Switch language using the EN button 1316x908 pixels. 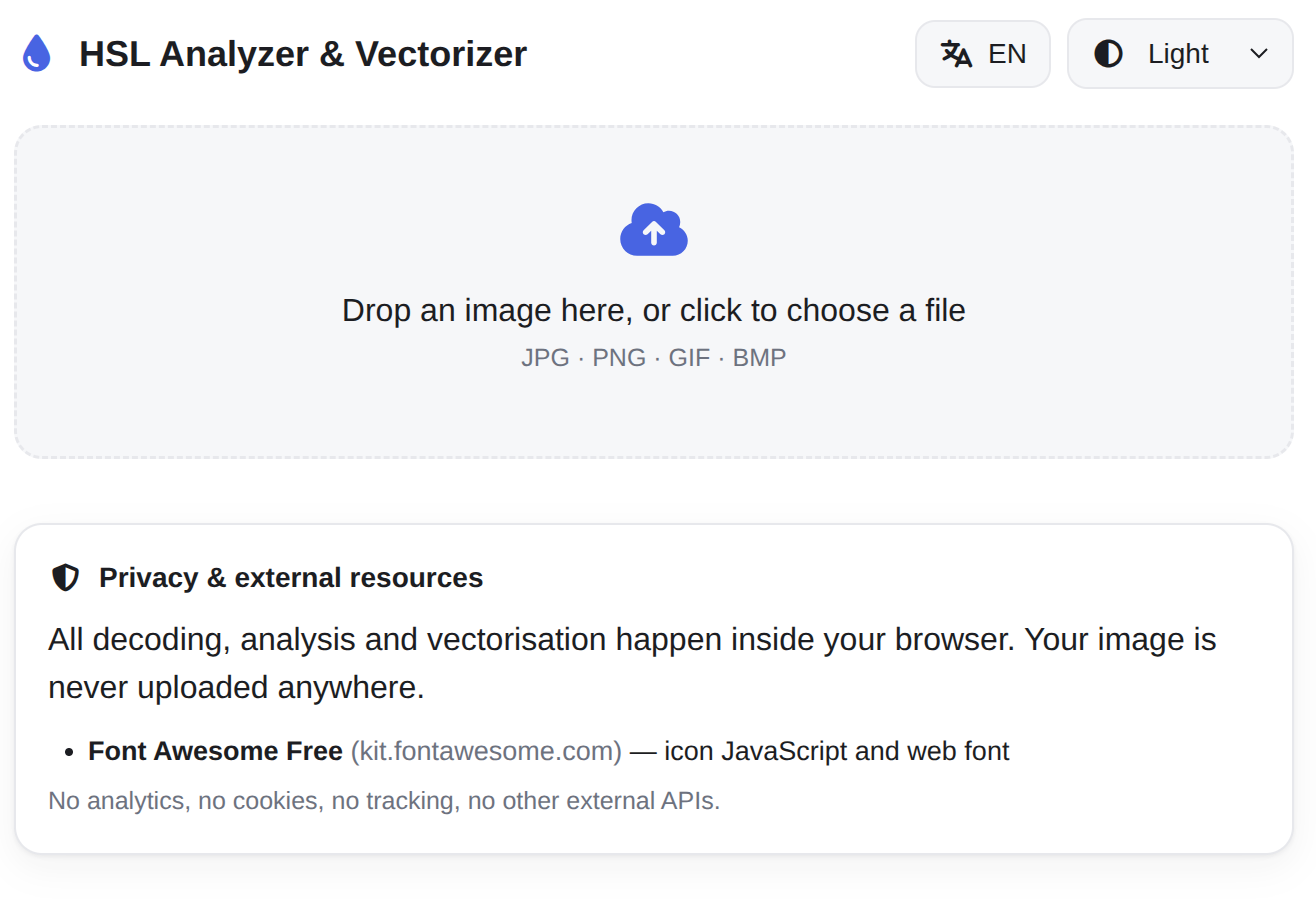[x=983, y=54]
